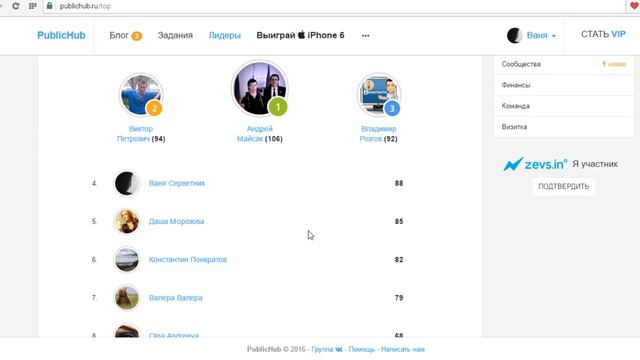This screenshot has height=360, width=640.
Task: Click the СТАТЬ VIP button
Action: [x=603, y=35]
